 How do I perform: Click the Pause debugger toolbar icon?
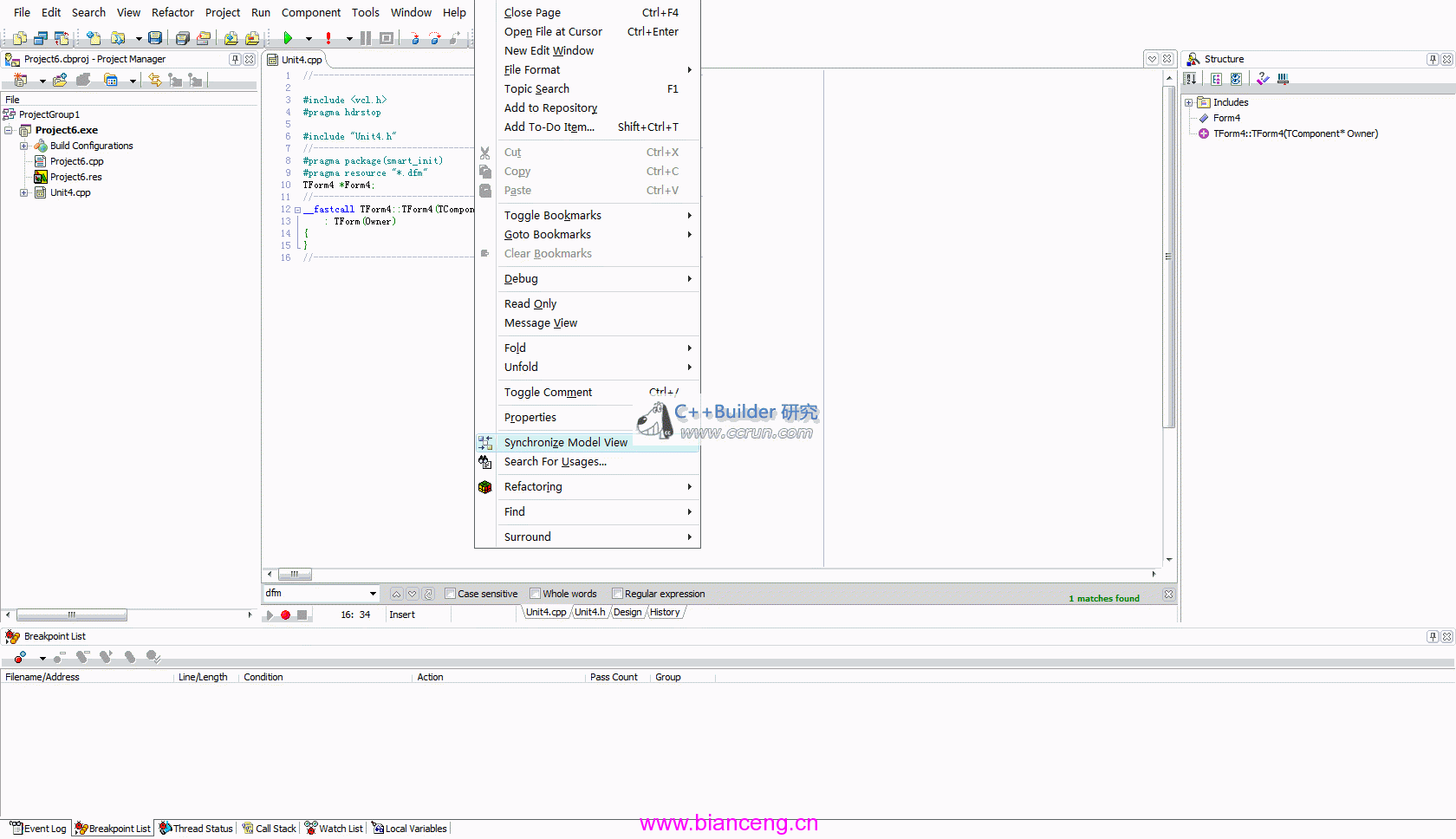(x=366, y=38)
